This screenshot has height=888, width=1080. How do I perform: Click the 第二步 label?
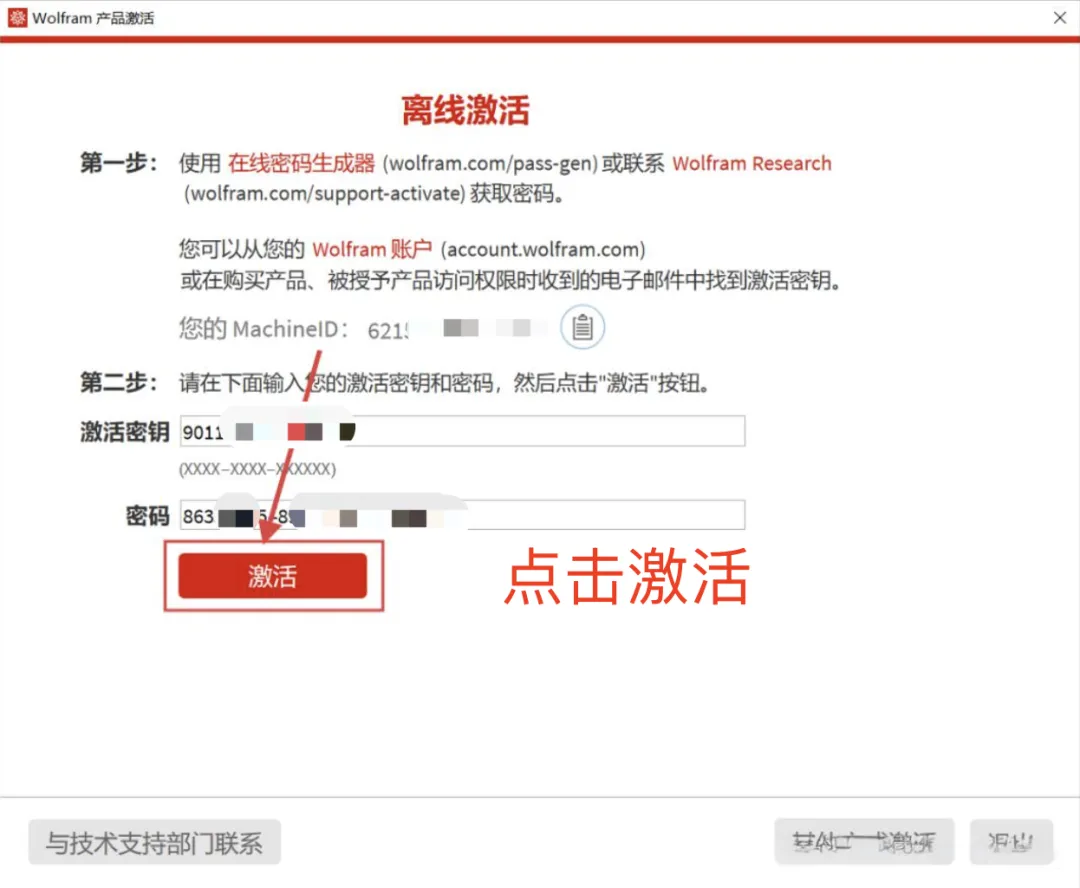(x=118, y=382)
